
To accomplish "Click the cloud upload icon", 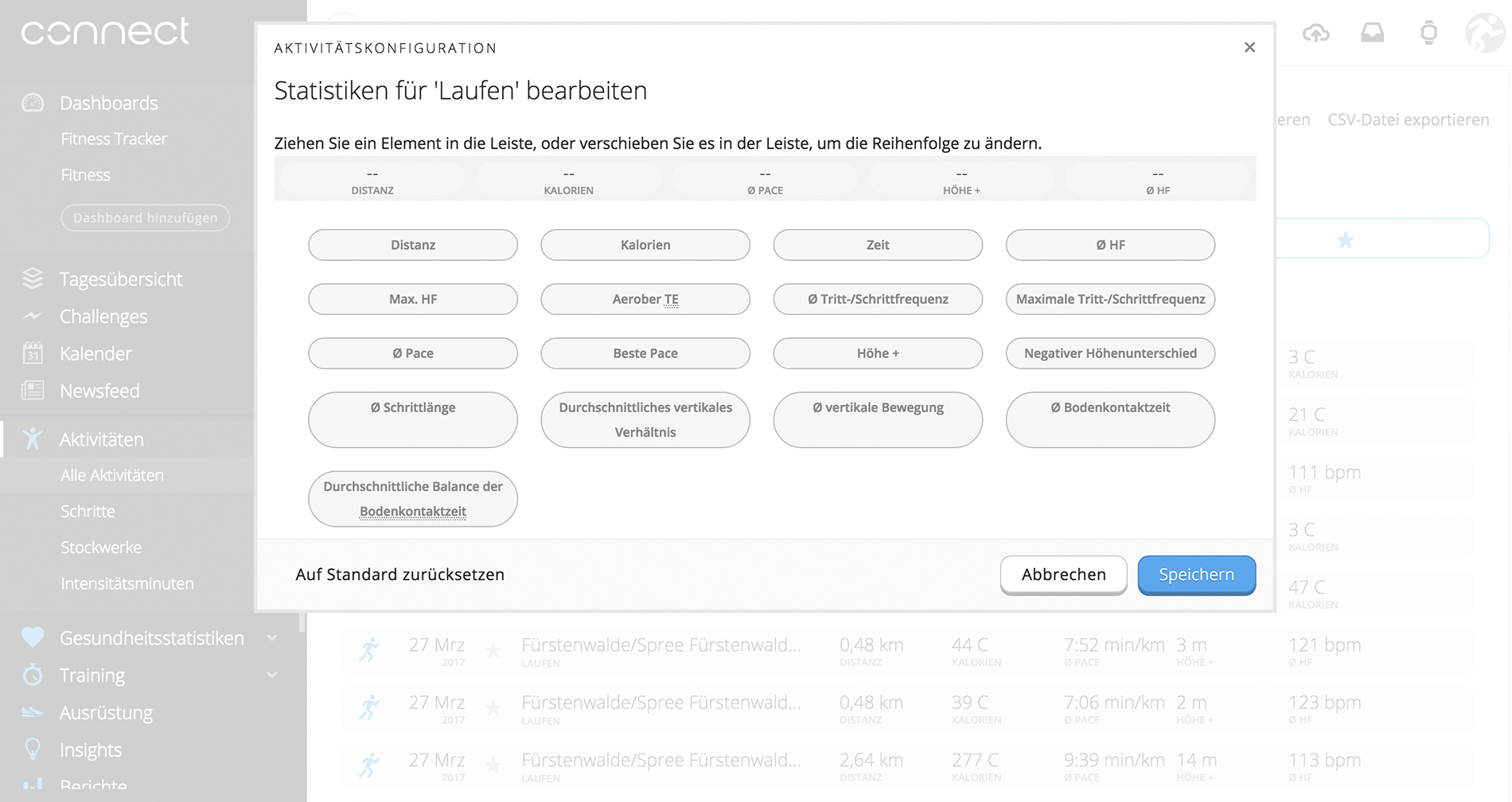I will pyautogui.click(x=1315, y=33).
